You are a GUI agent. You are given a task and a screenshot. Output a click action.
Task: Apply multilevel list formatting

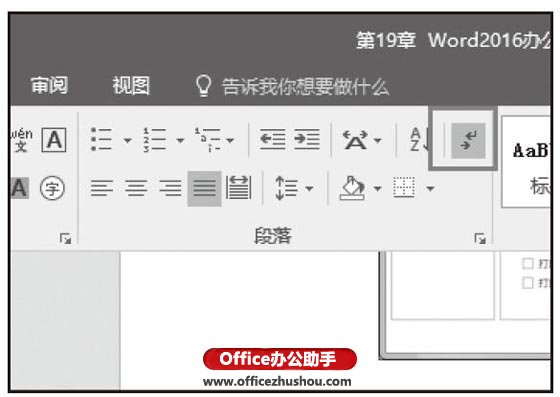(207, 140)
